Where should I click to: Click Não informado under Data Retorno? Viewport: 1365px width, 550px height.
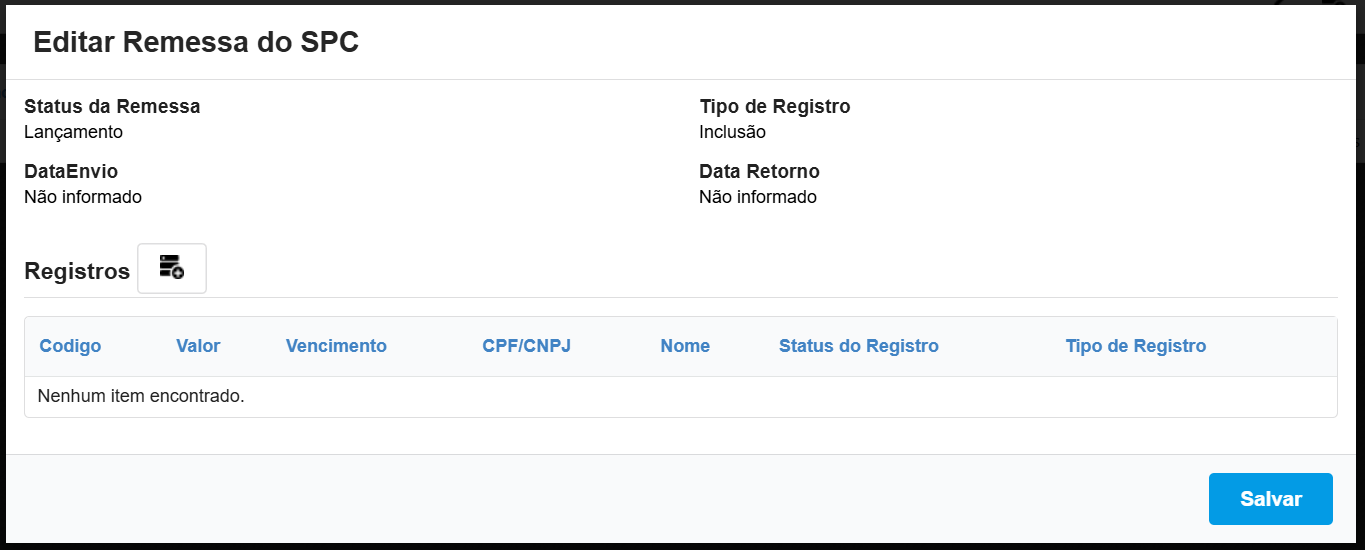758,197
